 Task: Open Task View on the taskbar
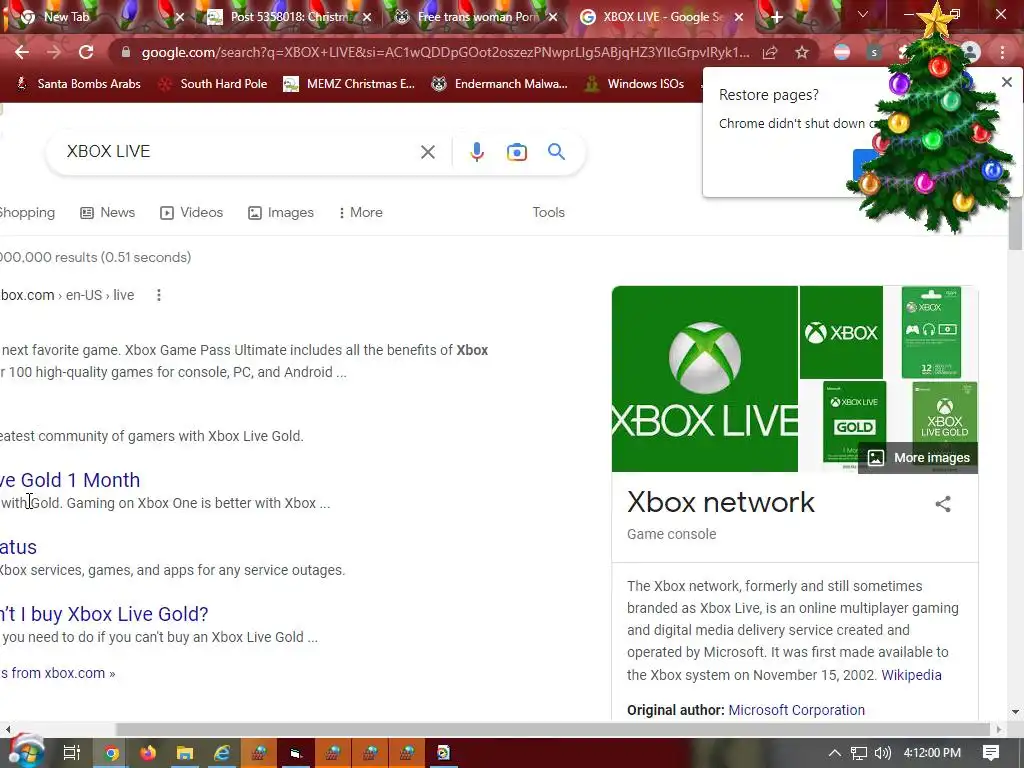(x=72, y=753)
